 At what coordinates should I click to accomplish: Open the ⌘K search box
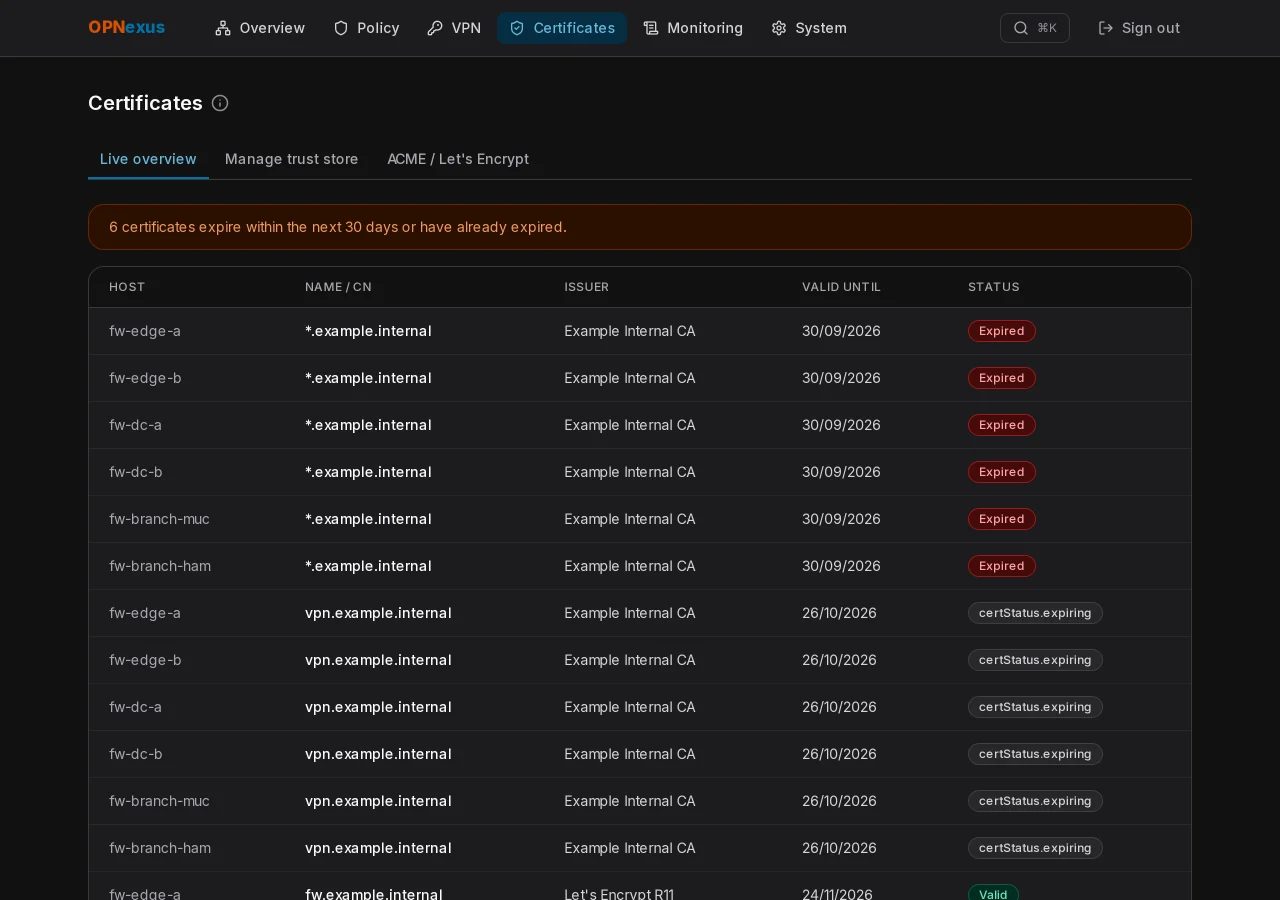coord(1035,28)
